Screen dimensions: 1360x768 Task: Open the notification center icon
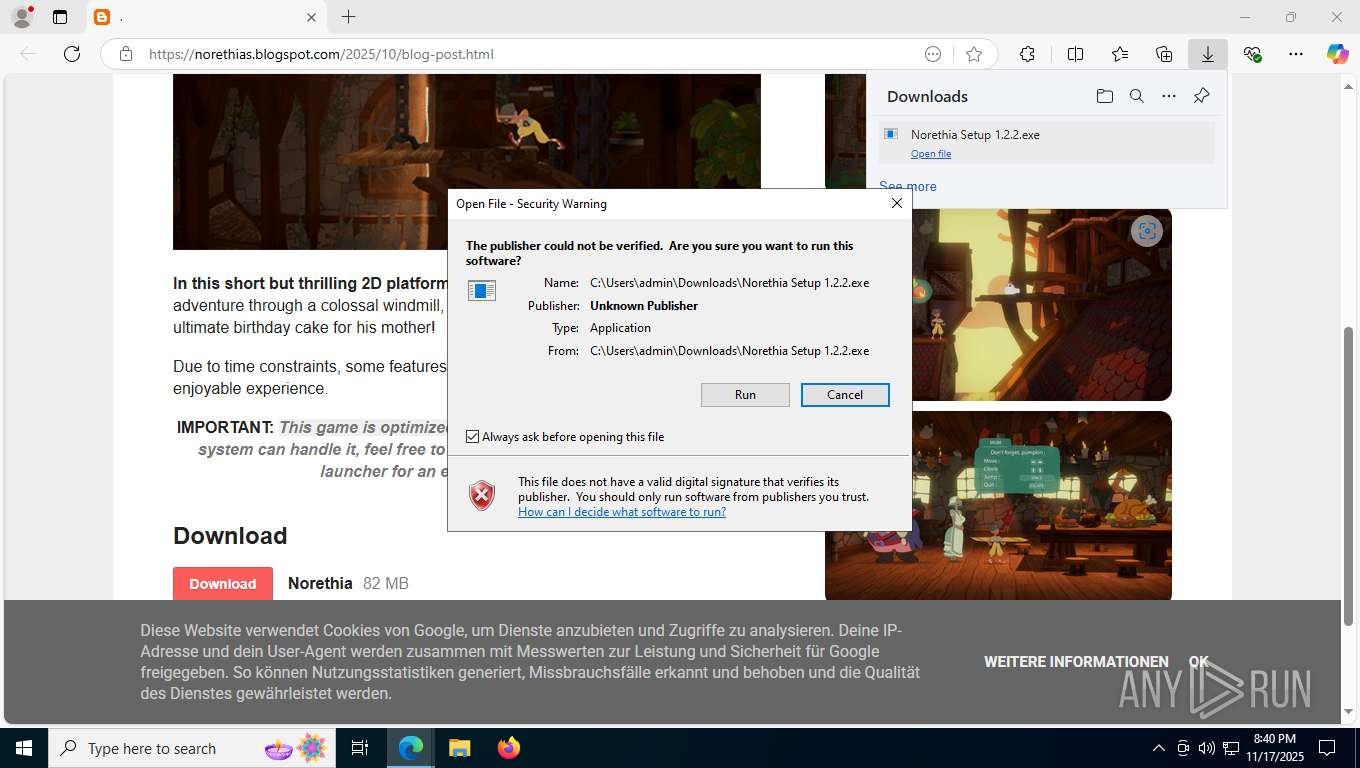point(1327,748)
